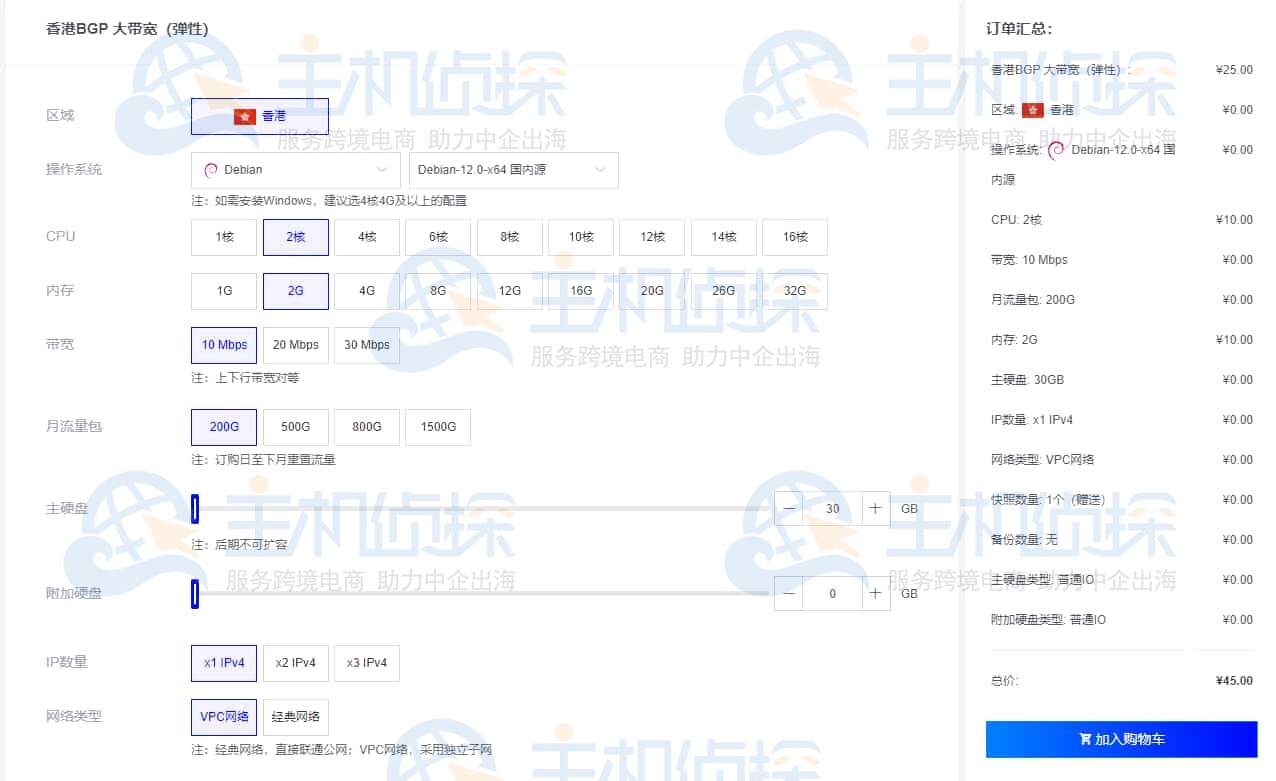1276x781 pixels.
Task: Click the plus stepper for 附加硬盘
Action: 875,593
